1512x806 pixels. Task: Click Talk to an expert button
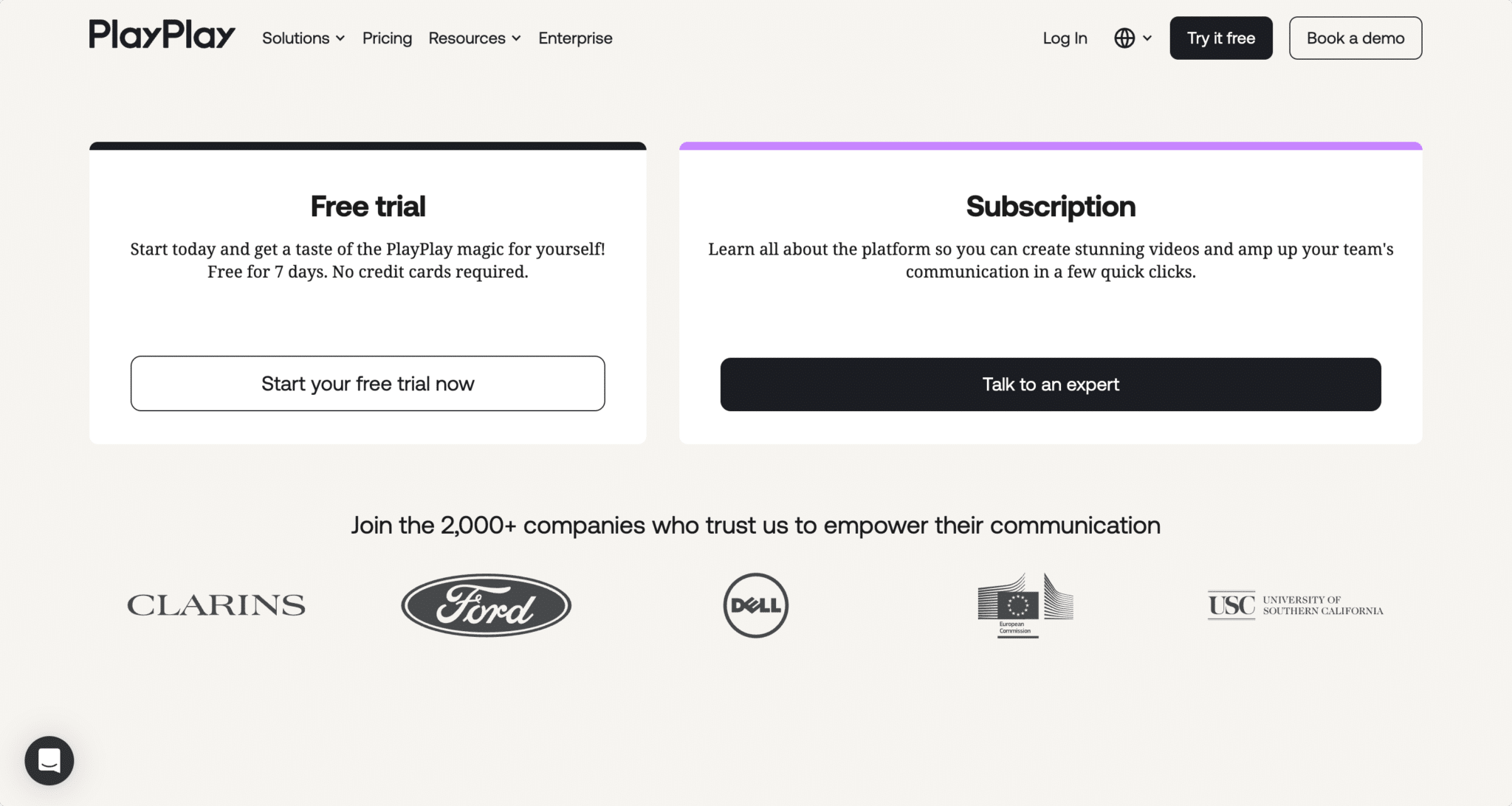pyautogui.click(x=1051, y=385)
